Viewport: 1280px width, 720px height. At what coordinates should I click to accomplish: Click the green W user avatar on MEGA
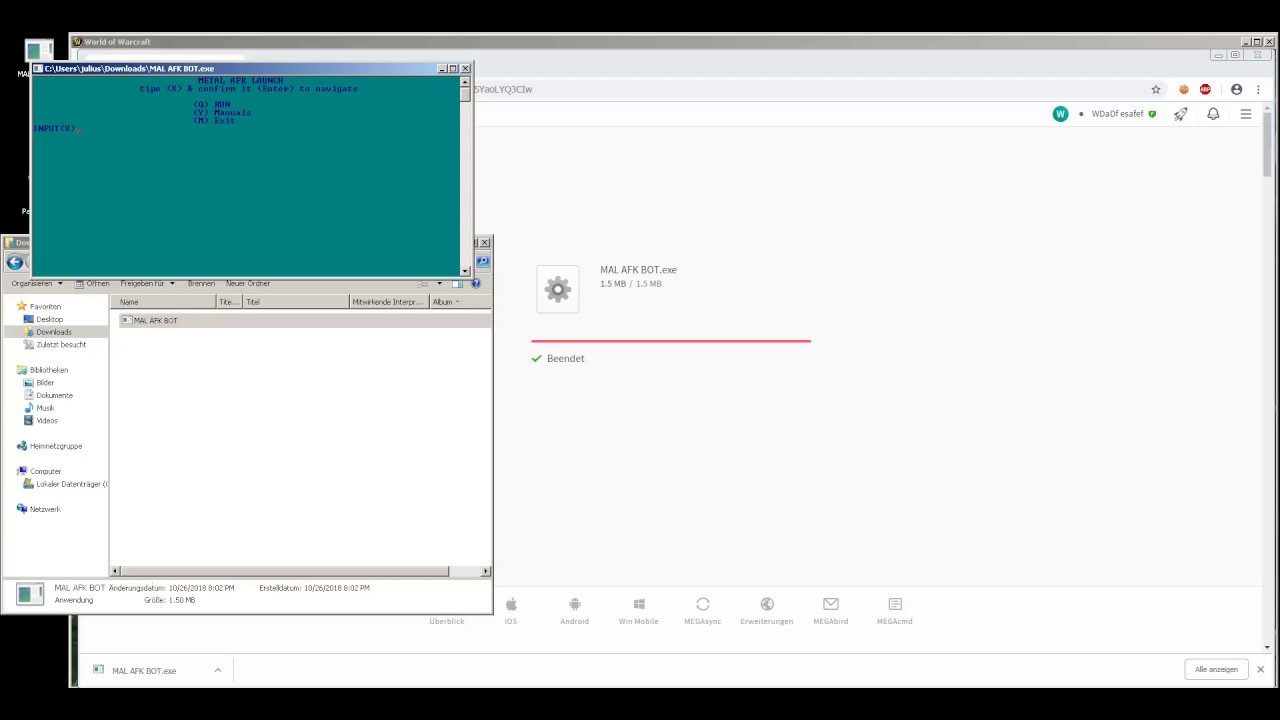pyautogui.click(x=1060, y=114)
